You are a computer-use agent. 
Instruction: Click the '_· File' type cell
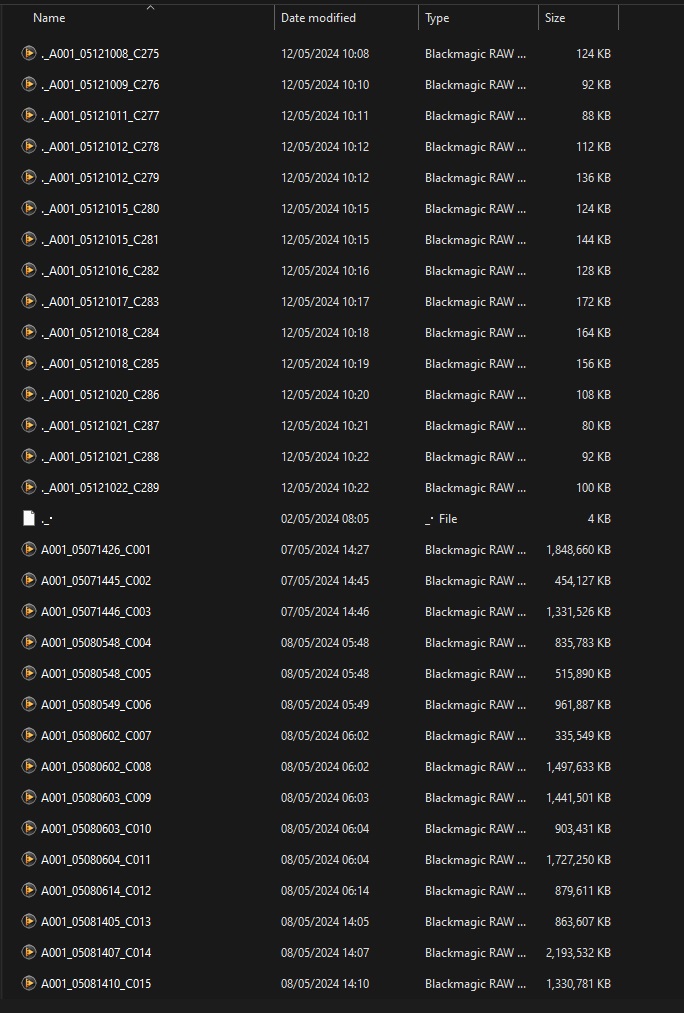click(441, 519)
